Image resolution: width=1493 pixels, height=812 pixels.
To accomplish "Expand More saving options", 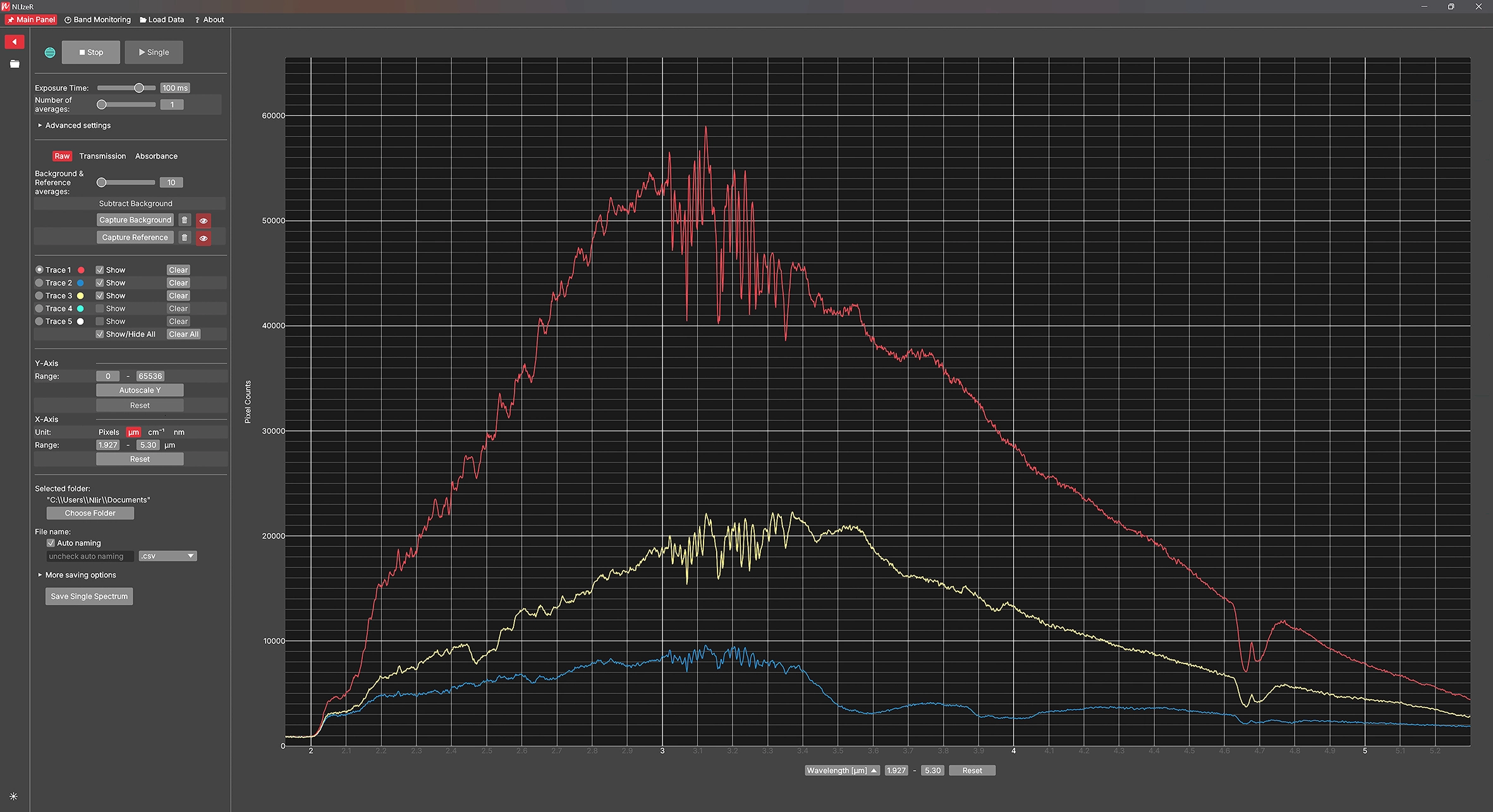I will point(80,575).
